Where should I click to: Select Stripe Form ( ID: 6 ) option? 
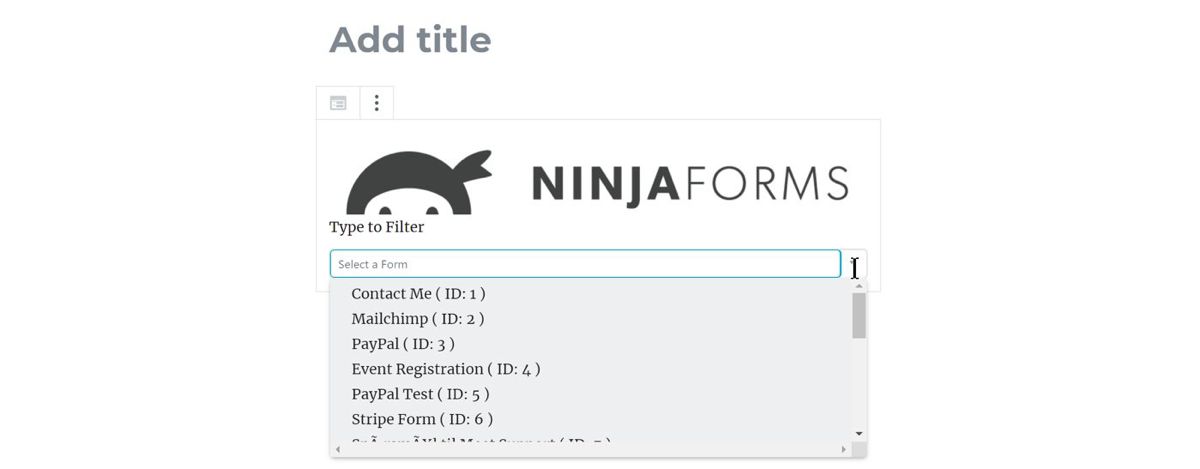click(422, 419)
